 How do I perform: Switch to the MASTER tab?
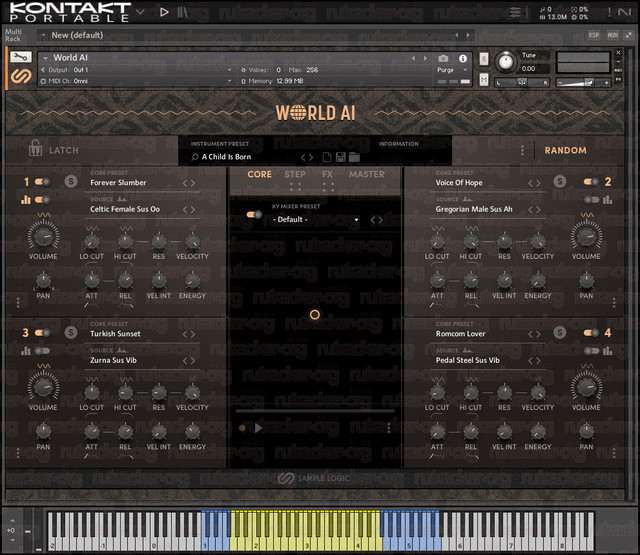tap(367, 174)
